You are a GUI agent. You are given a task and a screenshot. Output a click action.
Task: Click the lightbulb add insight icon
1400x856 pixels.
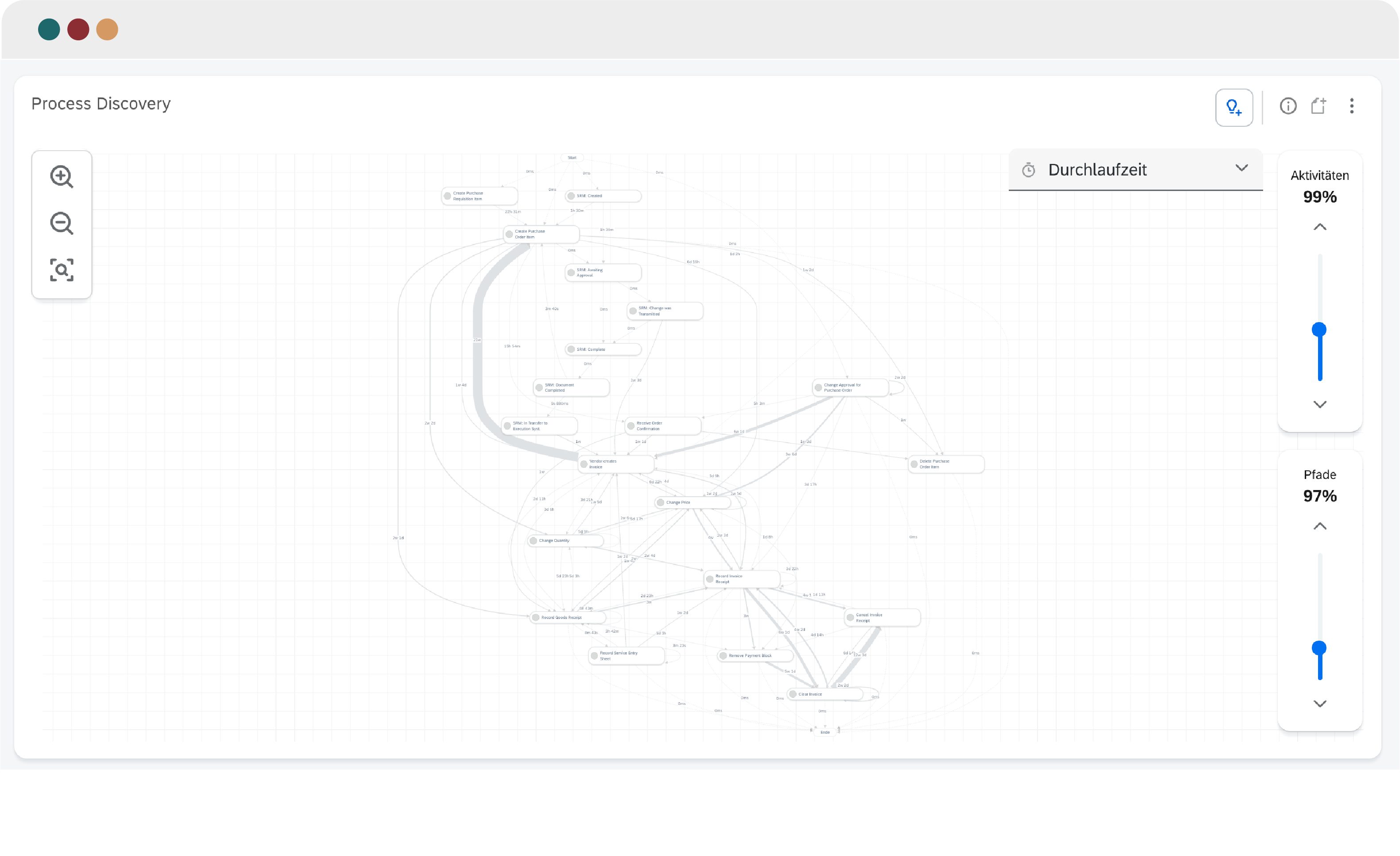tap(1233, 107)
